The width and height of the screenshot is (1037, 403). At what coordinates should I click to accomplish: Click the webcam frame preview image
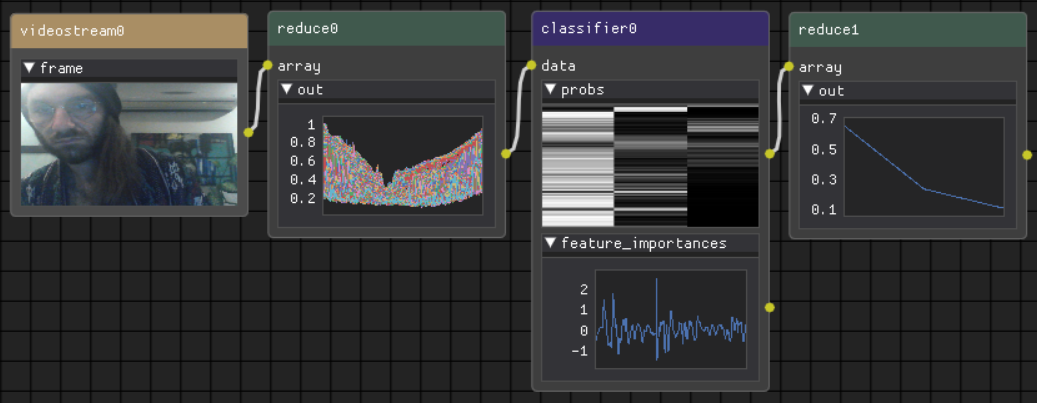pos(129,144)
